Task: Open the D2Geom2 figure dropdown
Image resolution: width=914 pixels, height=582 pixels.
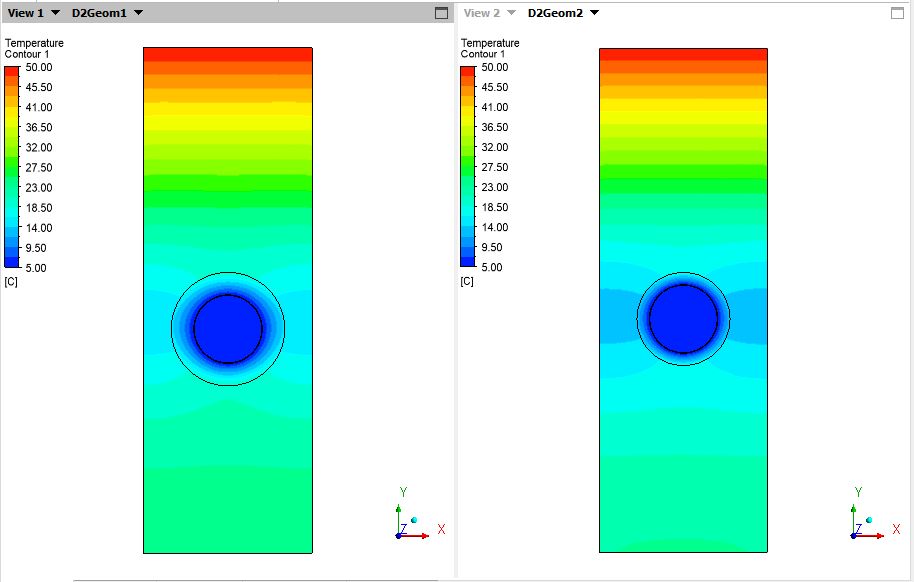Action: (593, 12)
